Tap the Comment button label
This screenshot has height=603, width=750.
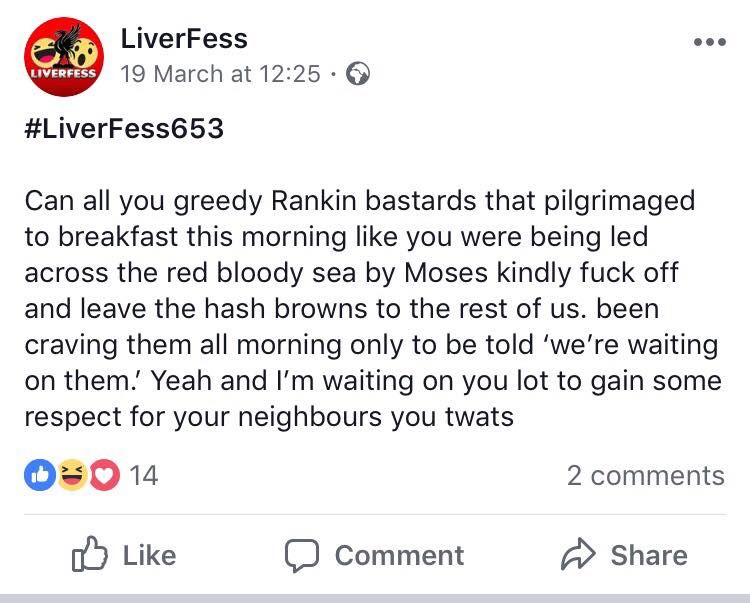pyautogui.click(x=399, y=555)
